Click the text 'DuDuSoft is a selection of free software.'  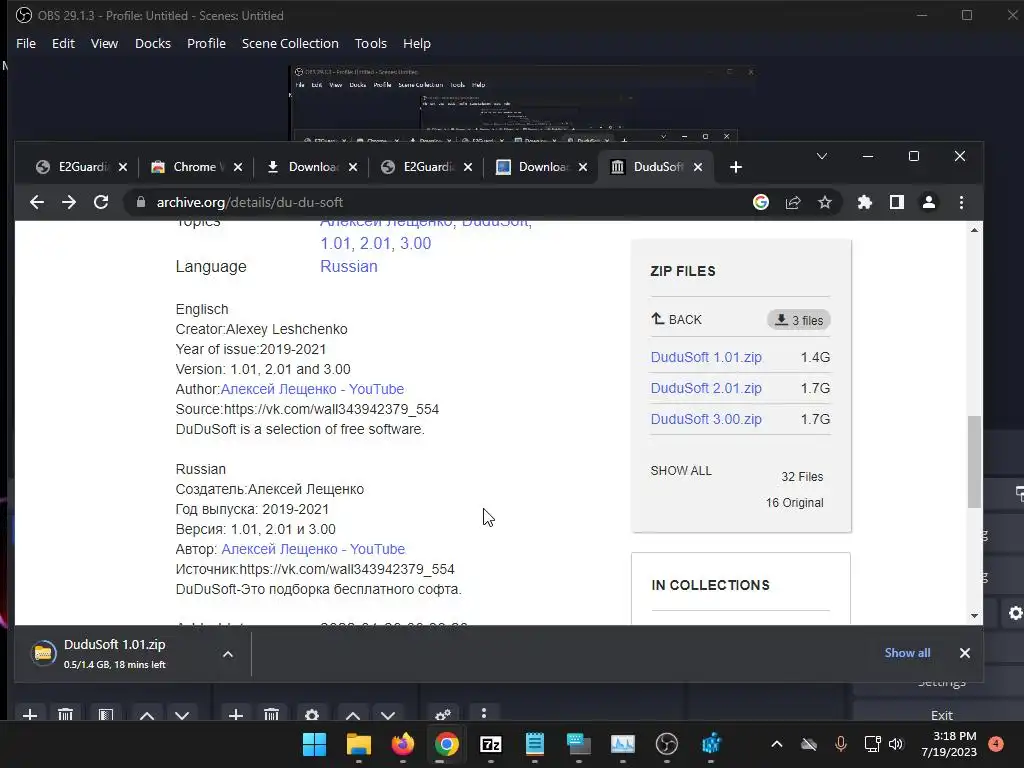(300, 429)
